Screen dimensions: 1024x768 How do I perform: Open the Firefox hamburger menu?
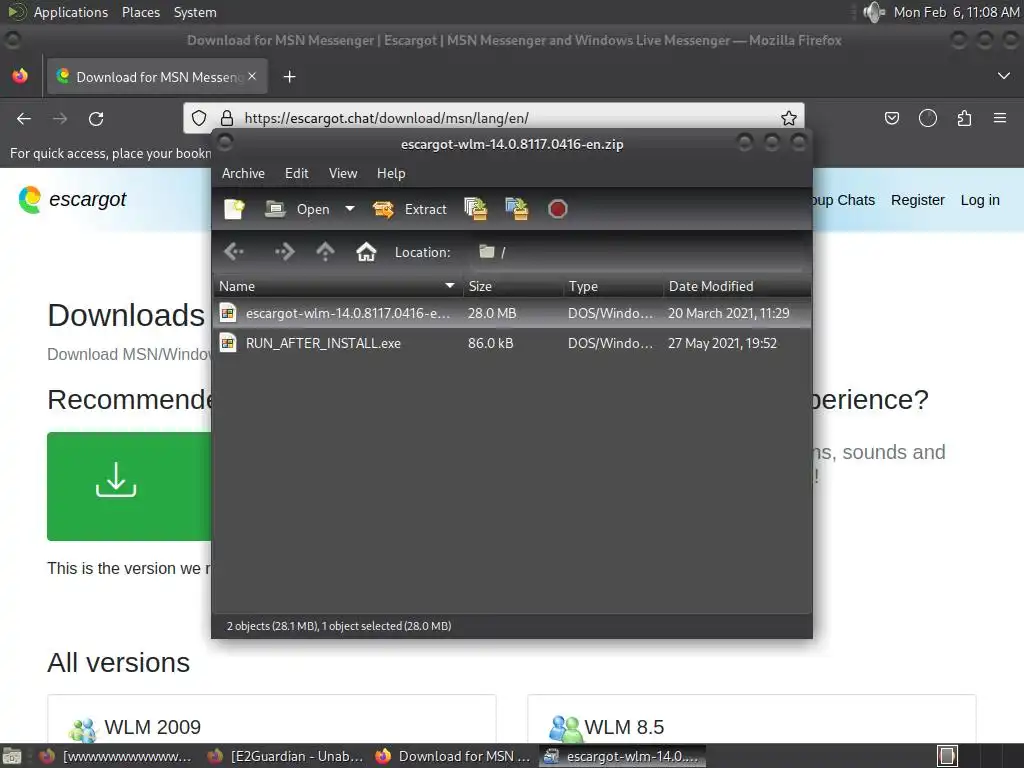pos(1000,118)
